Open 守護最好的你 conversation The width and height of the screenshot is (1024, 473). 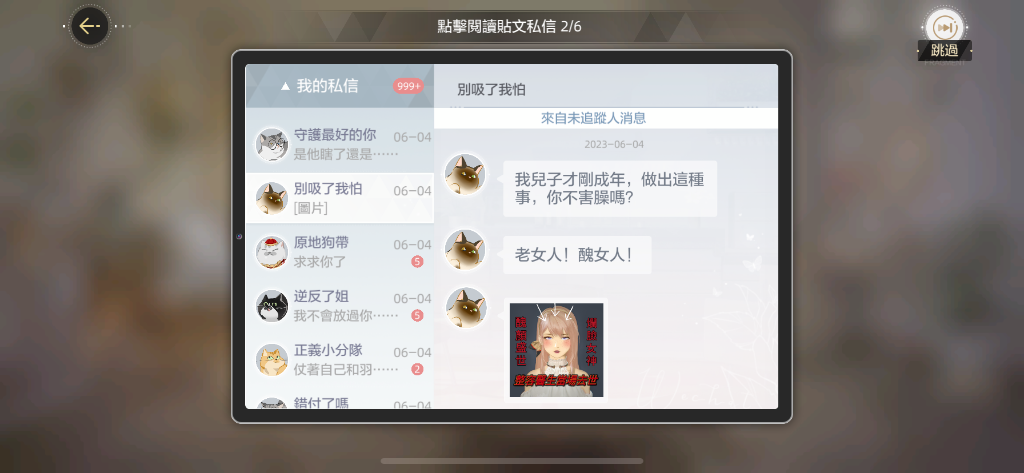tap(340, 145)
